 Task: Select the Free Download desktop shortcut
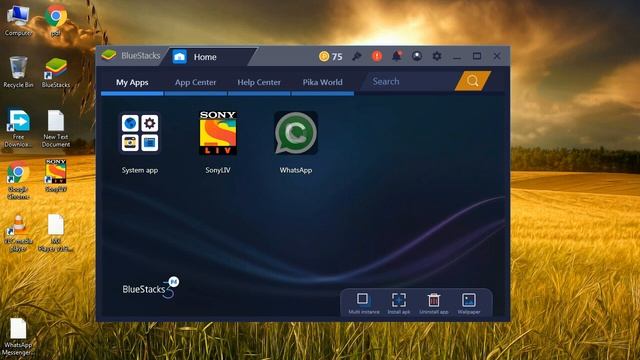coord(18,128)
